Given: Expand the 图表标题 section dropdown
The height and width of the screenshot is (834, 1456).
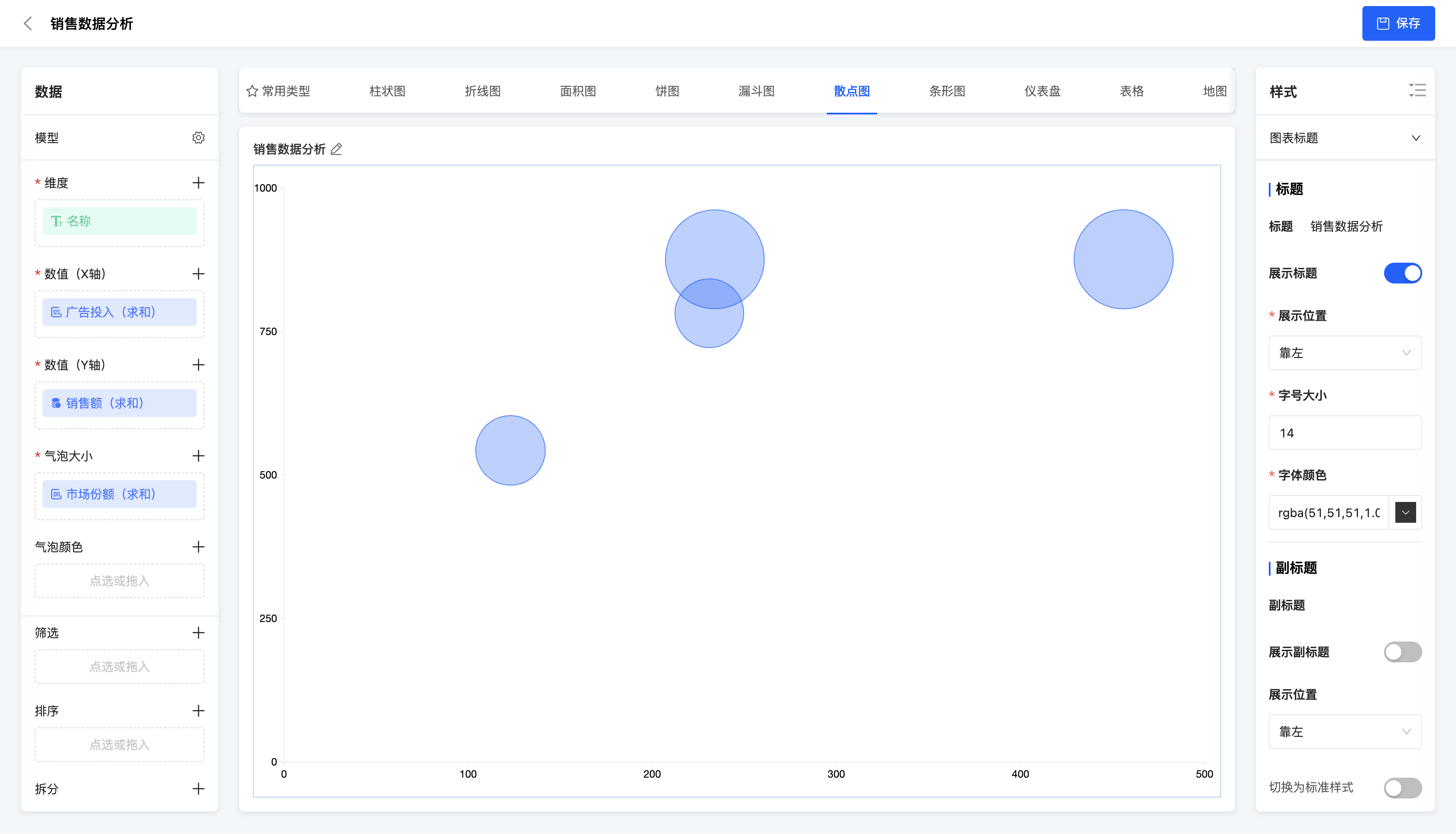Looking at the screenshot, I should tap(1415, 138).
